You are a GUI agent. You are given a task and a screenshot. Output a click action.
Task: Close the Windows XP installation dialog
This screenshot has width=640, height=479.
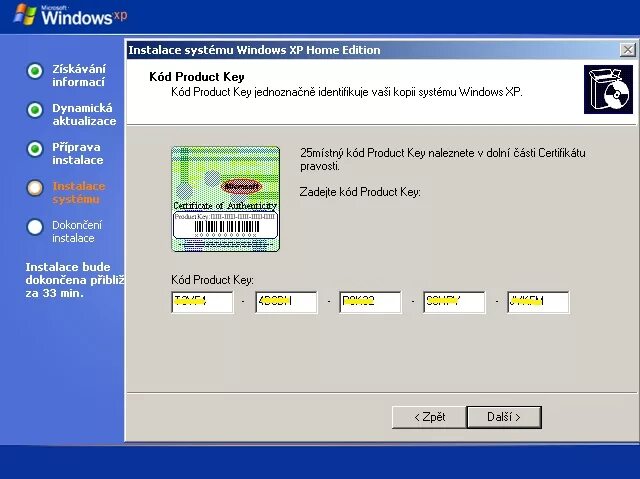627,50
